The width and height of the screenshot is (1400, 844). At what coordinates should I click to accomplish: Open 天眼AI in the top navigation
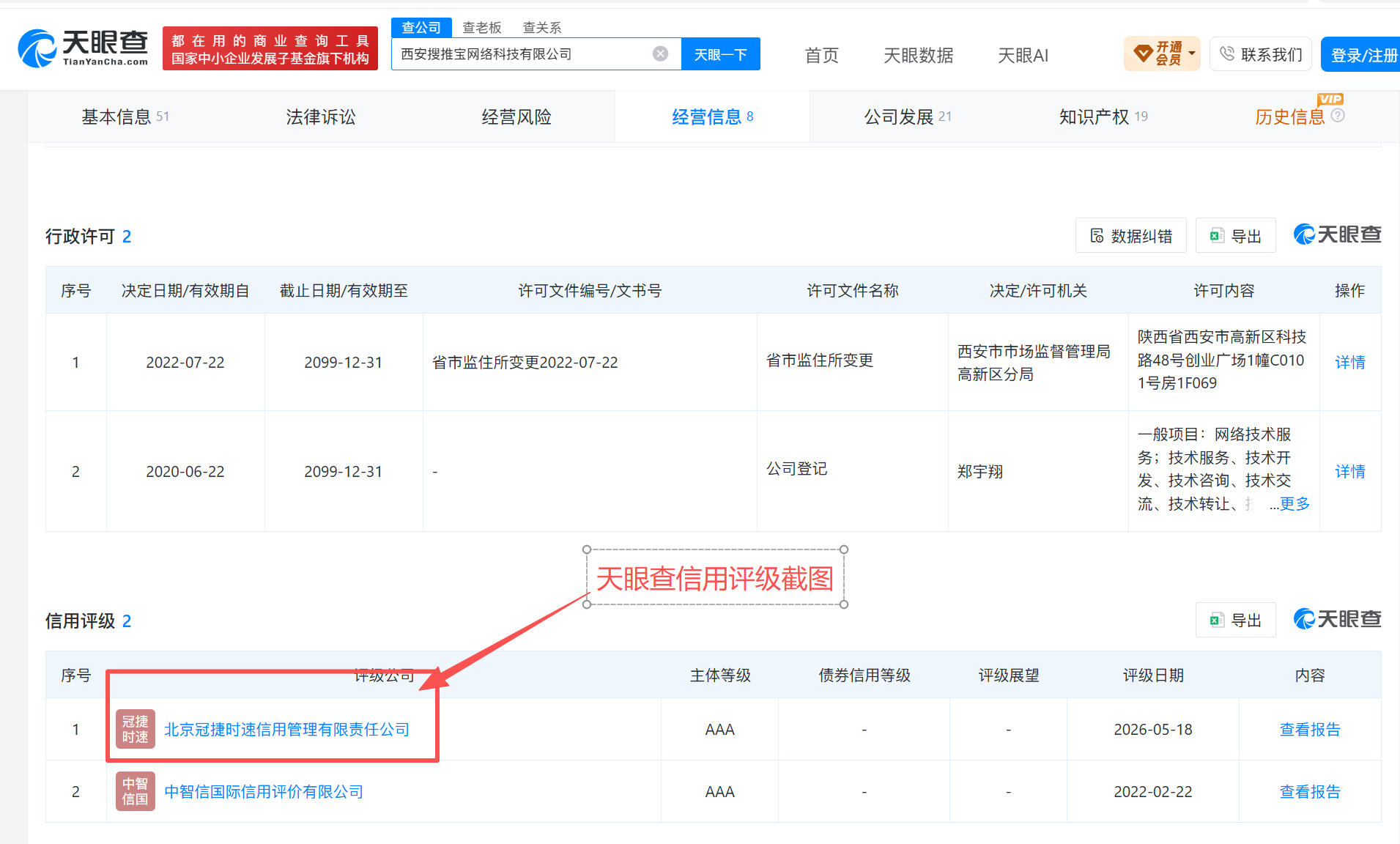1023,55
